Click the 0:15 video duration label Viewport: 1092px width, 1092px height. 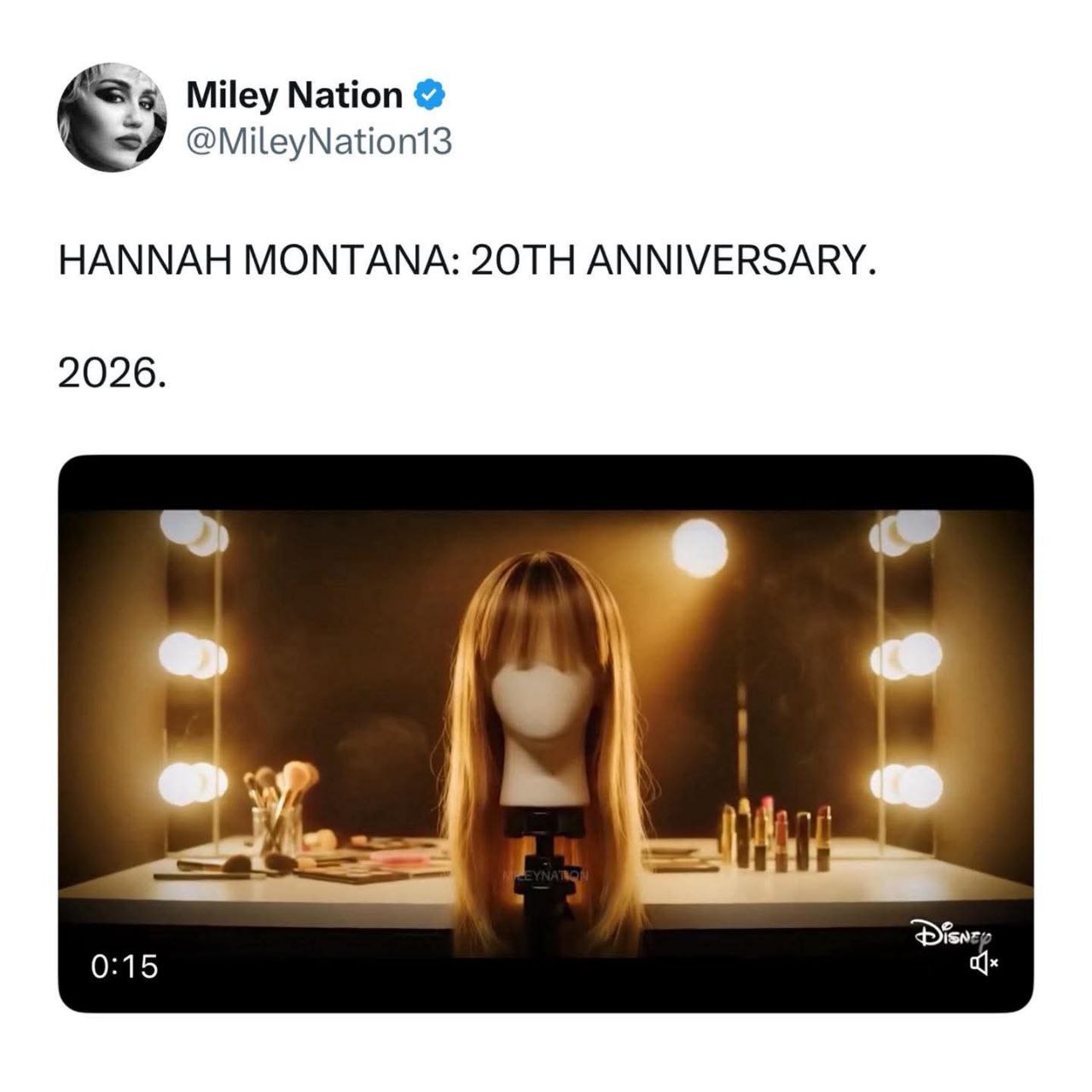coord(125,967)
